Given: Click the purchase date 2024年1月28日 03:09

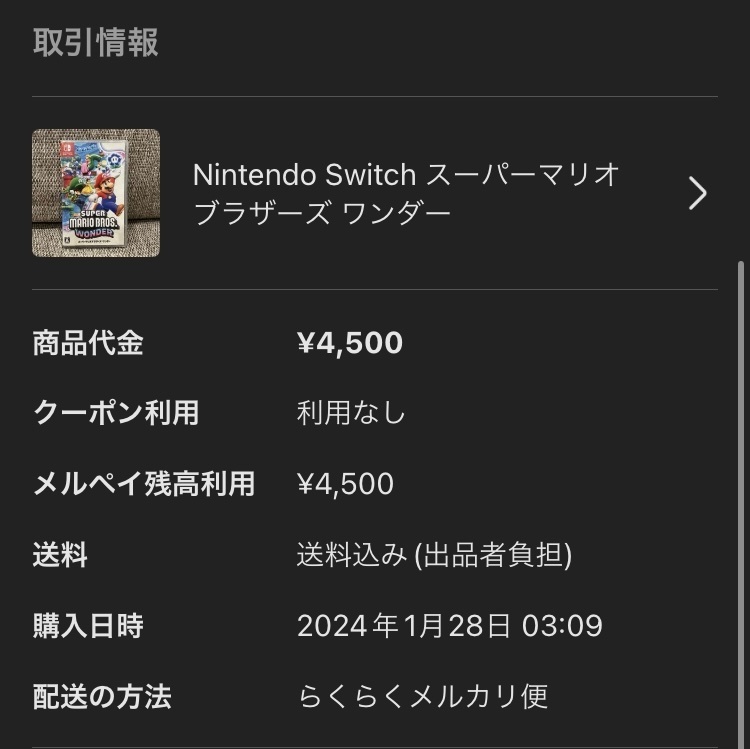Looking at the screenshot, I should [x=449, y=626].
